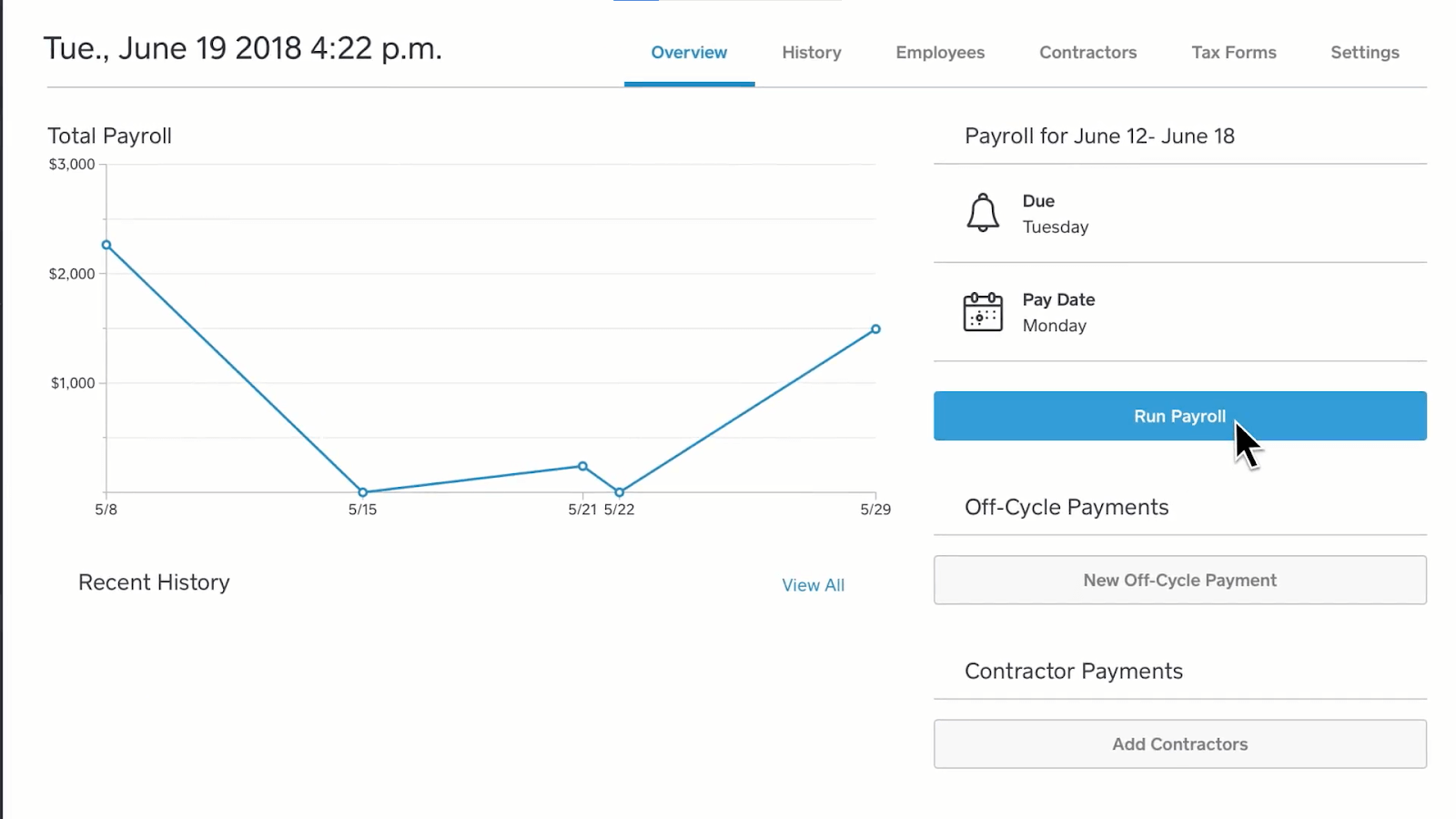1456x819 pixels.
Task: Click the New Off-Cycle Payment button
Action: [1179, 580]
